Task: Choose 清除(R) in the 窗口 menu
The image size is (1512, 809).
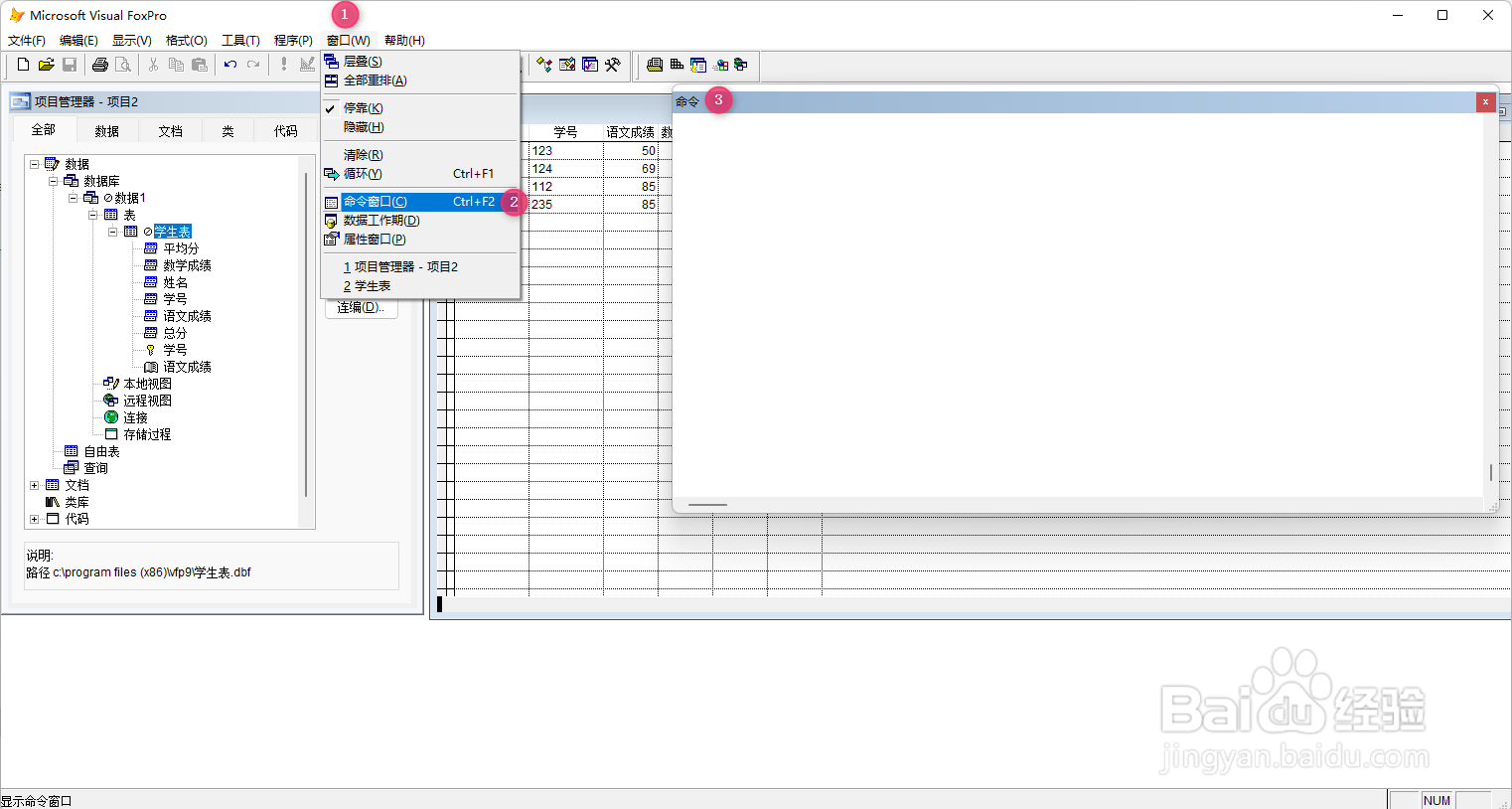Action: (x=420, y=155)
